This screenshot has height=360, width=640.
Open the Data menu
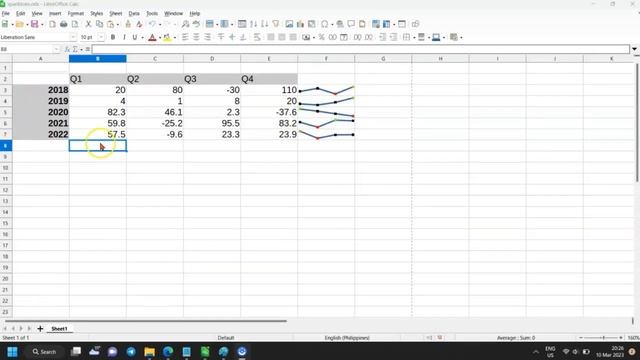pos(134,13)
